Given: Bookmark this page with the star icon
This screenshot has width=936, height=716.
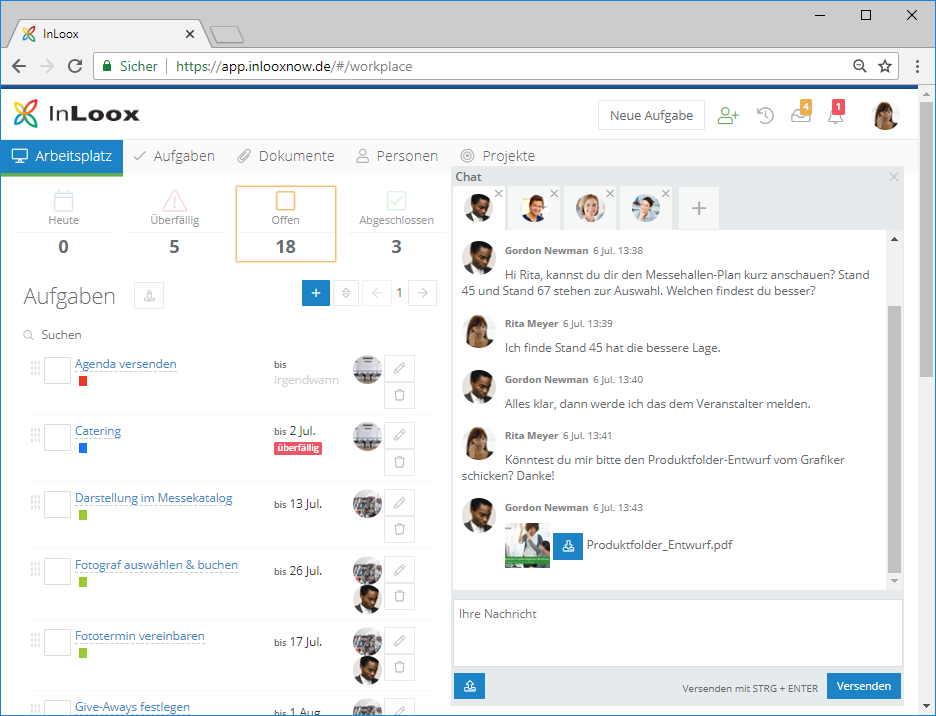Looking at the screenshot, I should pyautogui.click(x=885, y=66).
